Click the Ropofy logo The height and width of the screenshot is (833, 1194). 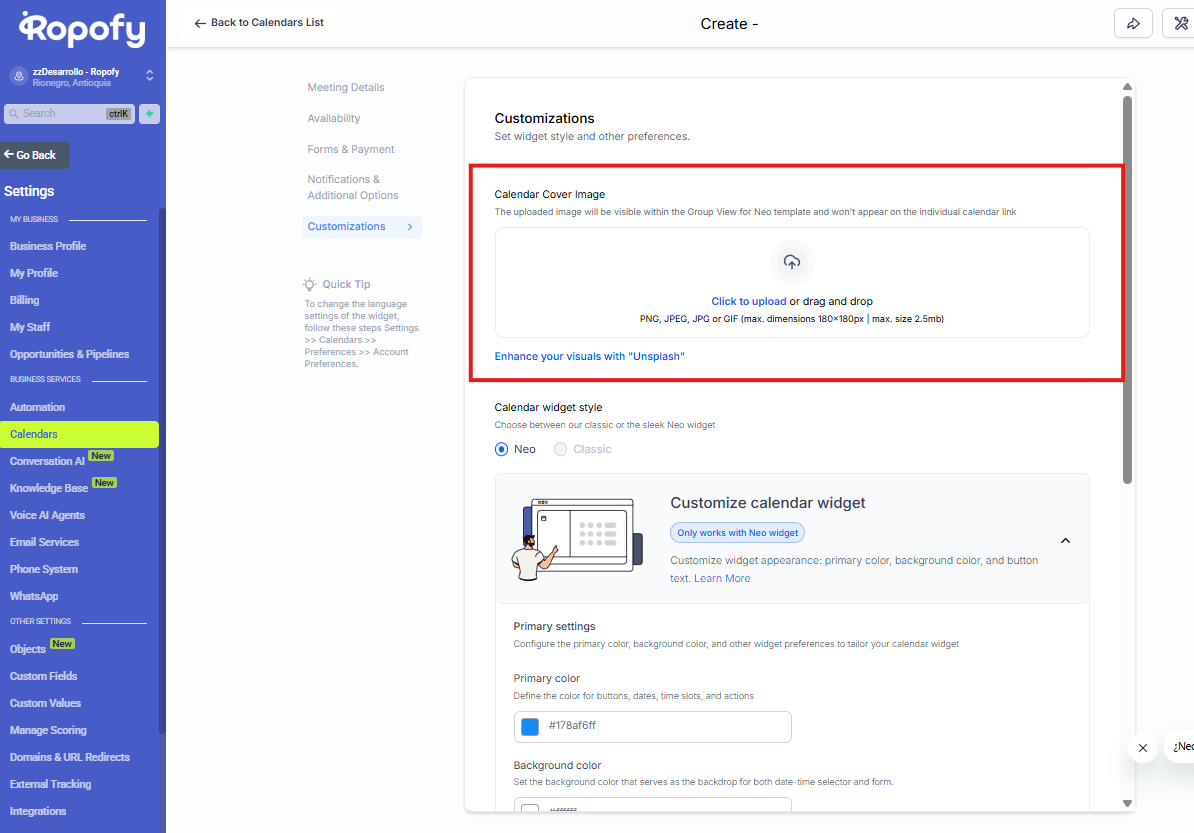pos(83,29)
